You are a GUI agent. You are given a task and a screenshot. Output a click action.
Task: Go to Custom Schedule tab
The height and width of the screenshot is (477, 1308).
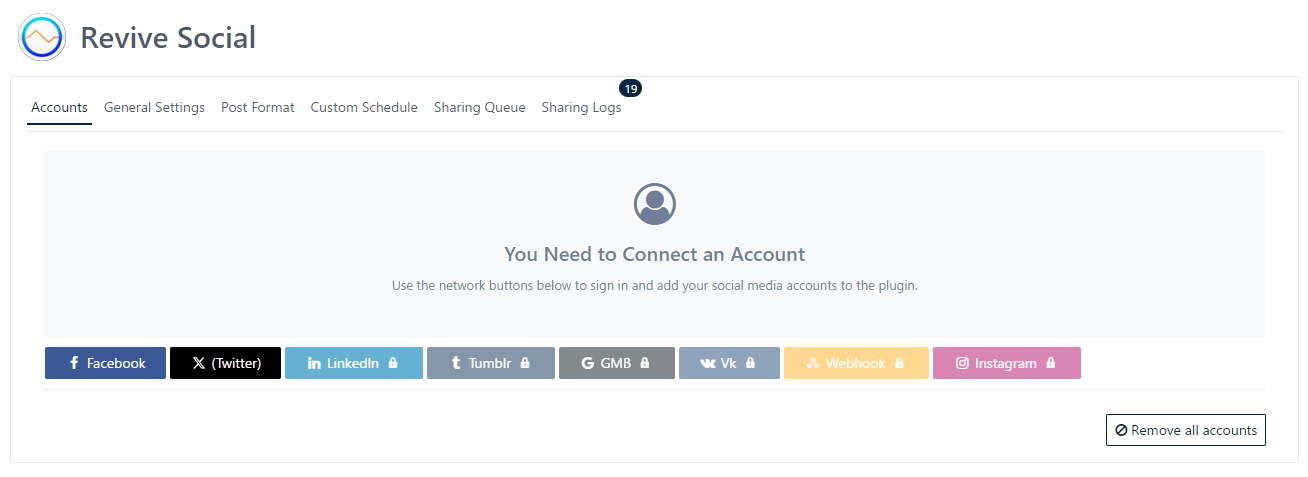[x=364, y=107]
